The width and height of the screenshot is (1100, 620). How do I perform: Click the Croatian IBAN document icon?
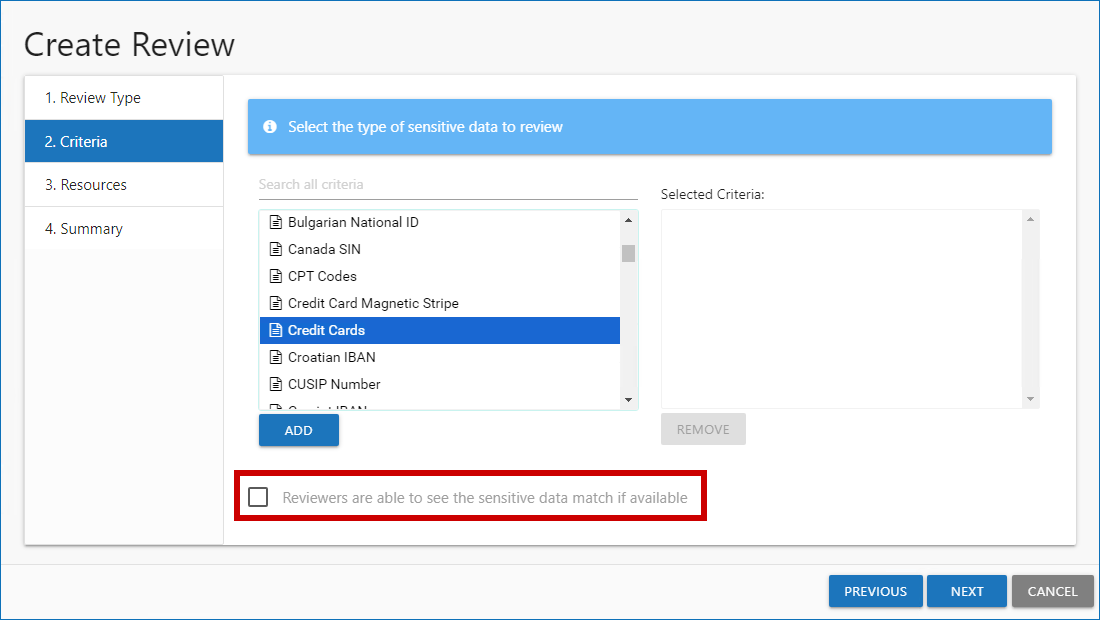277,357
